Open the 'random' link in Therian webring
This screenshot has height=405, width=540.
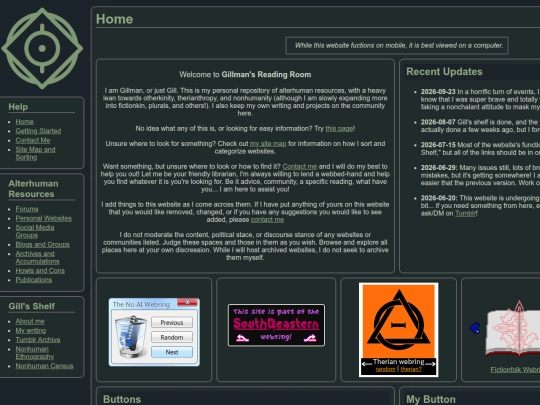pos(385,369)
